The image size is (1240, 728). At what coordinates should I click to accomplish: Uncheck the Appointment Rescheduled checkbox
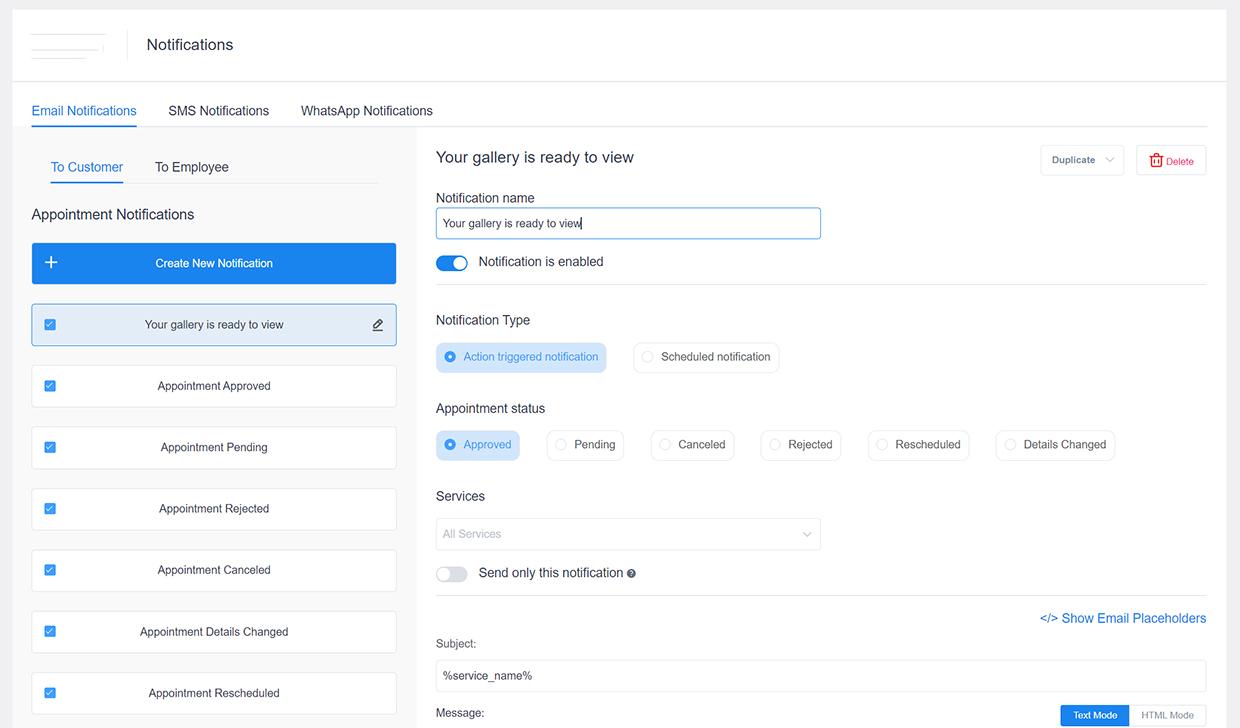point(50,693)
